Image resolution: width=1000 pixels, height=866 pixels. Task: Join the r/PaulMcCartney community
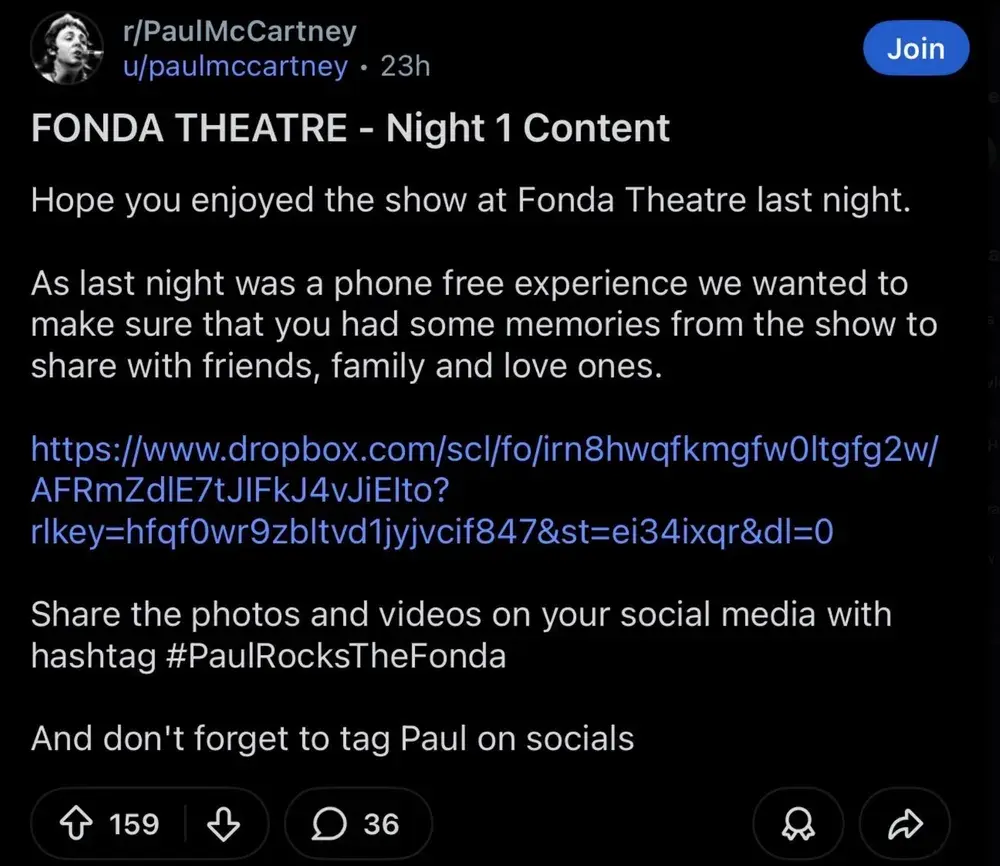point(915,48)
